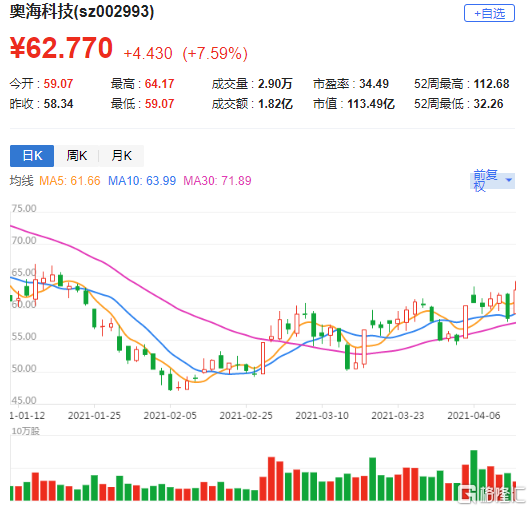Click the stock title 奥海科技(sz002993)
This screenshot has width=532, height=511.
81,12
